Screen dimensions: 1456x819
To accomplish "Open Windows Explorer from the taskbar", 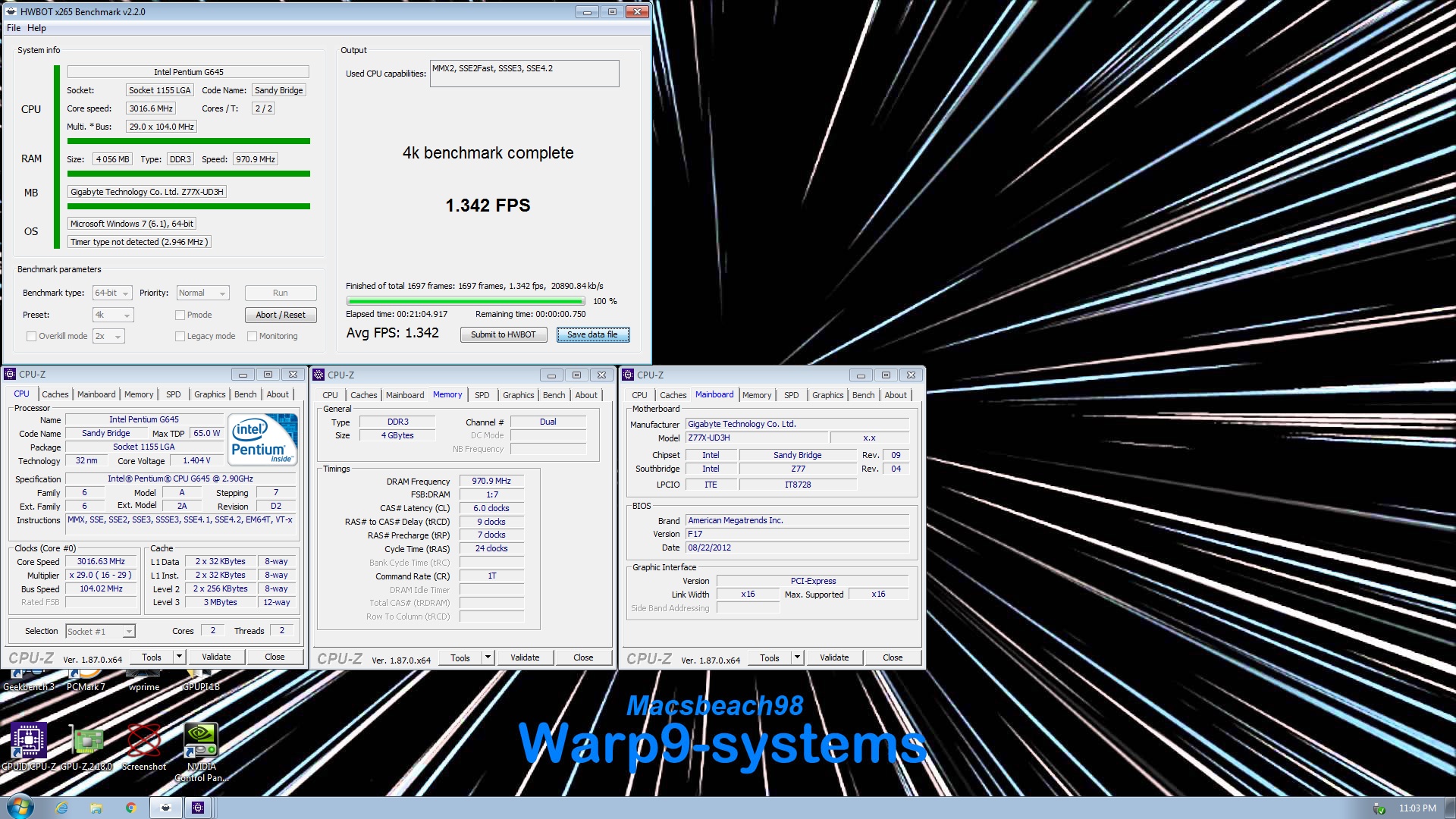I will (96, 808).
